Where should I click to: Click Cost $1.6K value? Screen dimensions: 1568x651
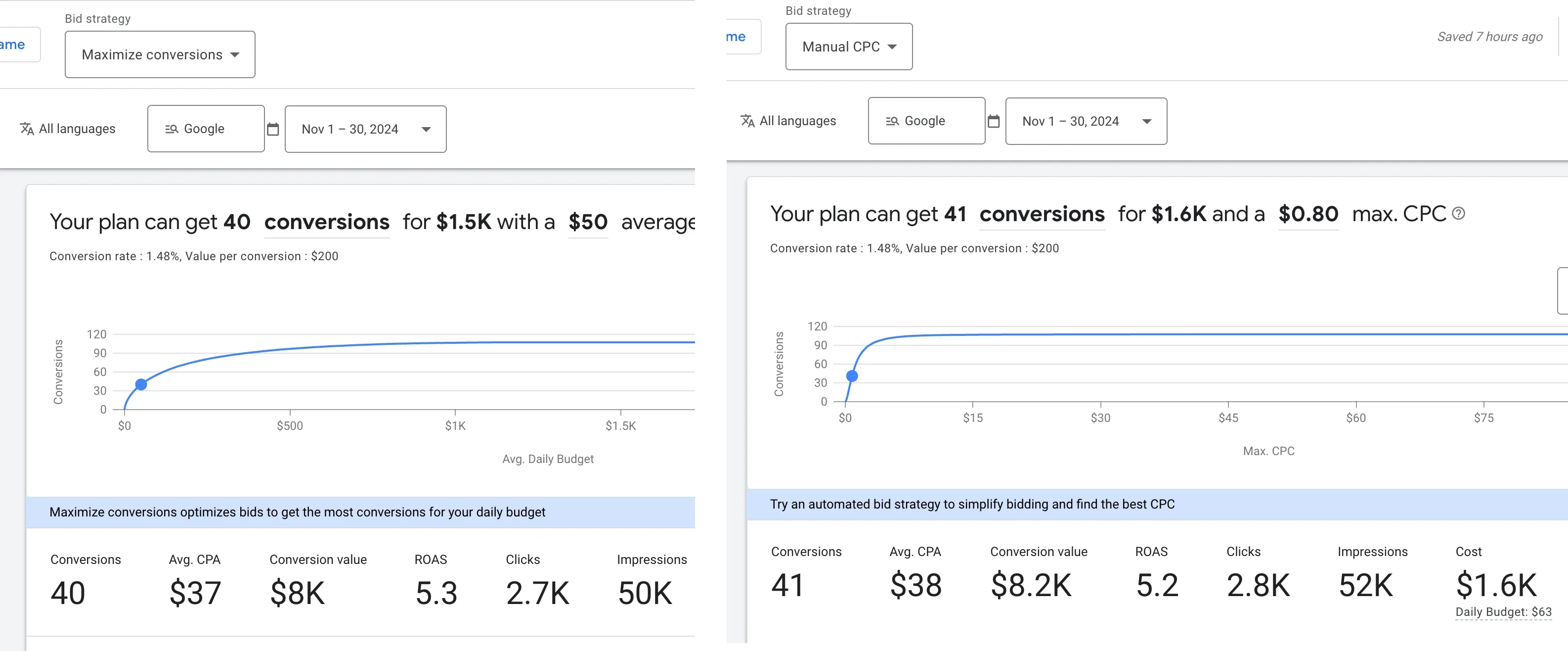point(1496,585)
